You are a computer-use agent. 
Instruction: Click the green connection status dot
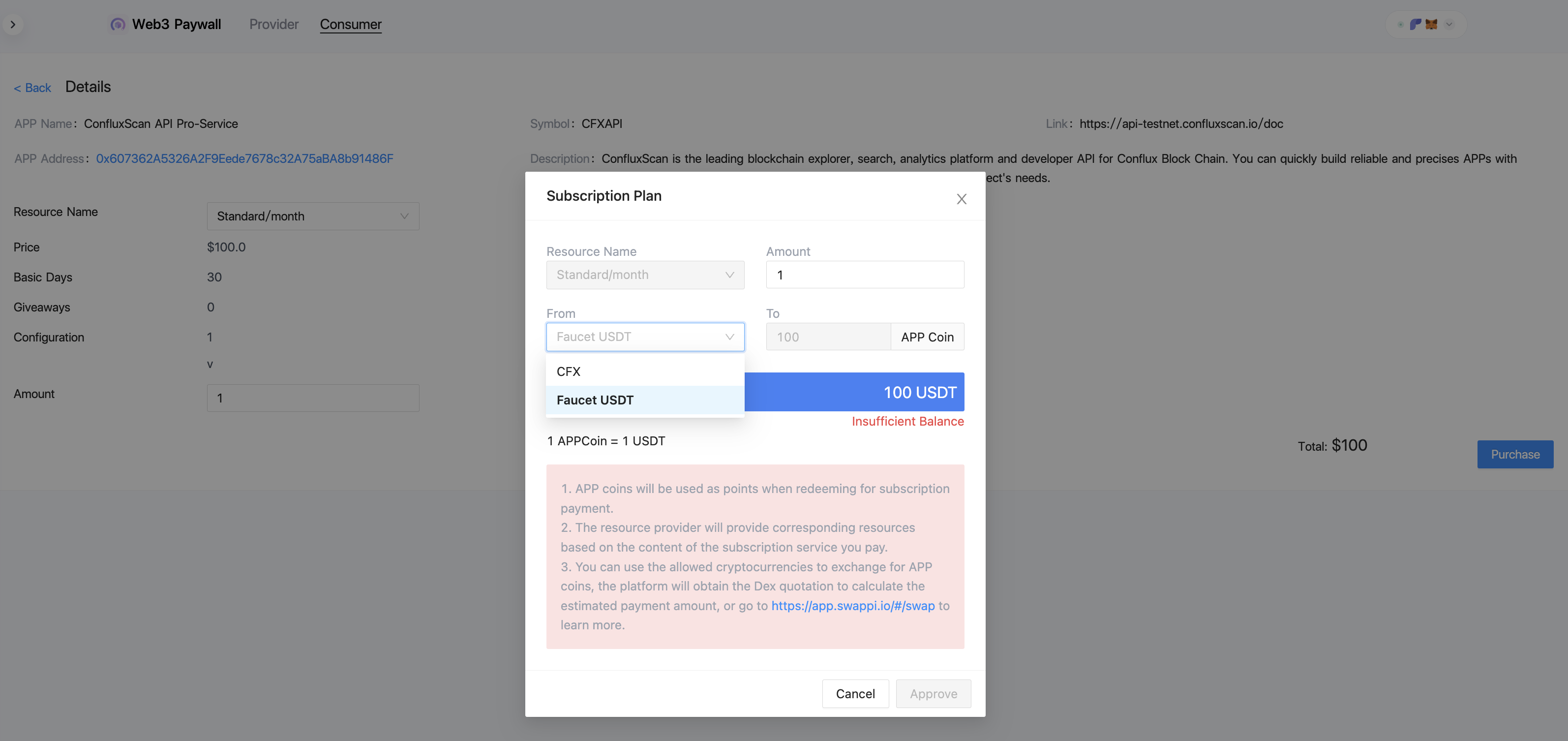coord(1401,24)
